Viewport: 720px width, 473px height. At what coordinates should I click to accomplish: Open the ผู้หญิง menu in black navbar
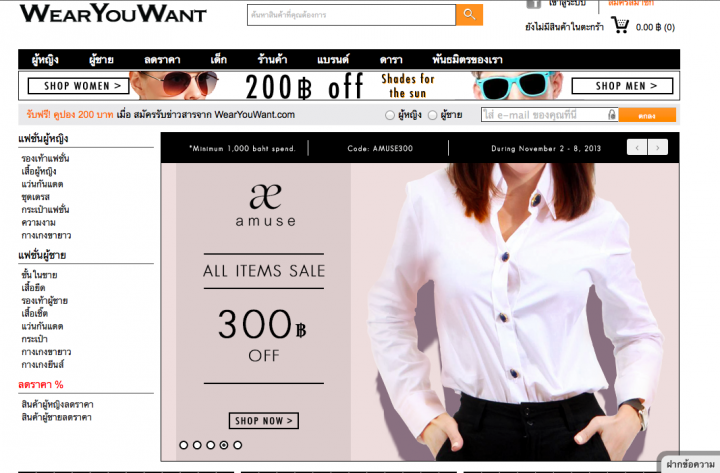point(45,60)
